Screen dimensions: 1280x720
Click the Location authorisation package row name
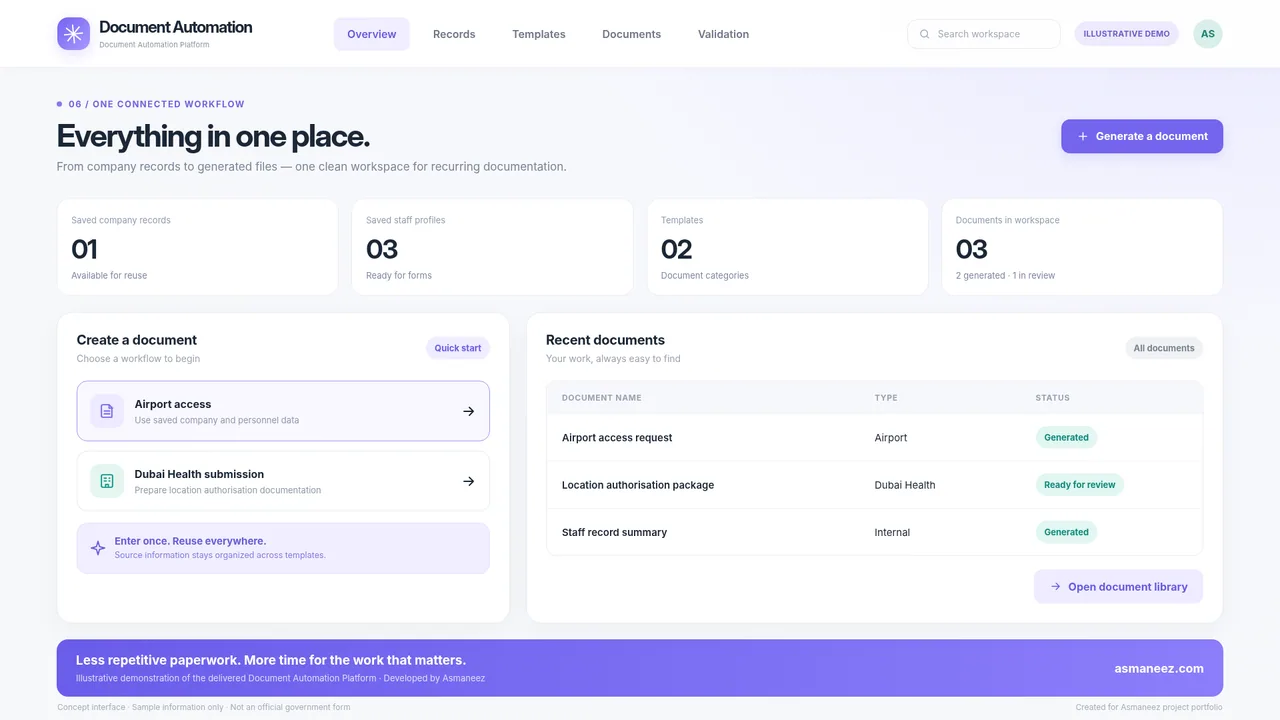pos(638,485)
